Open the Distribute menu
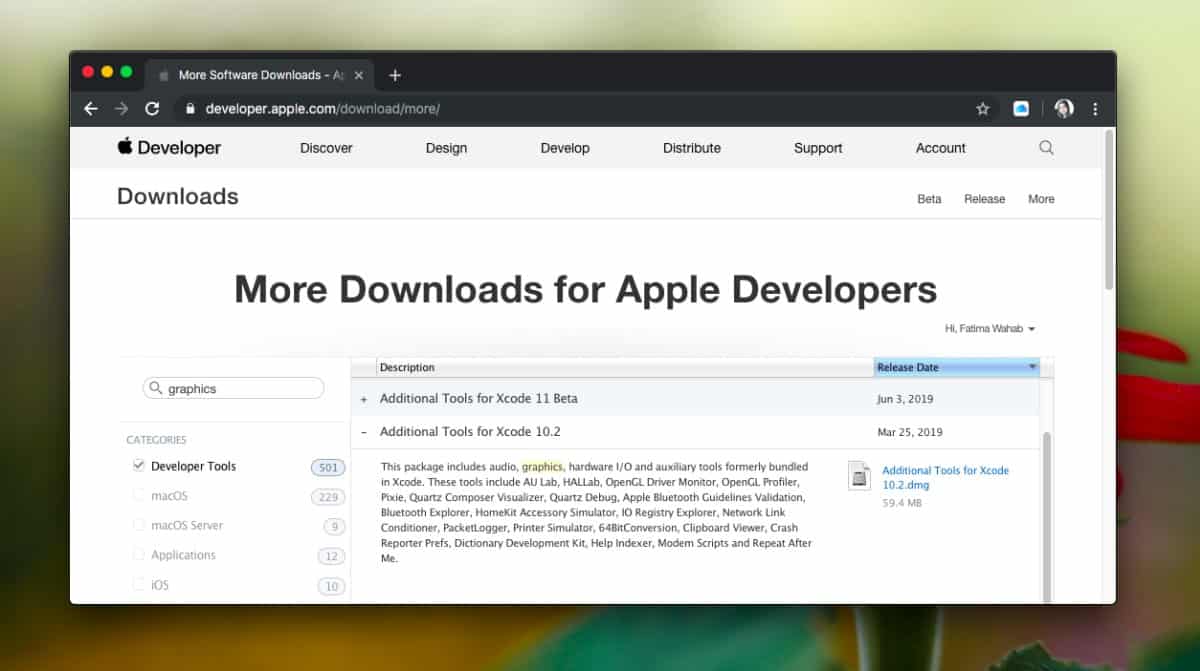This screenshot has width=1200, height=671. click(692, 148)
